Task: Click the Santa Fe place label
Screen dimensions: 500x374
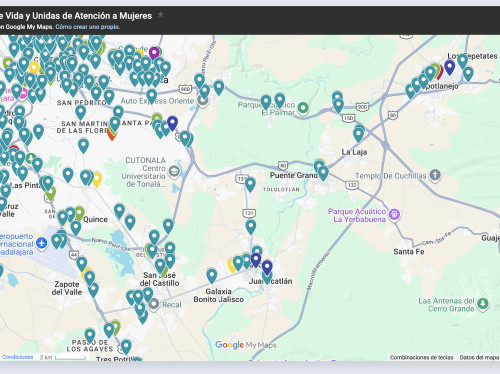Action: (409, 252)
